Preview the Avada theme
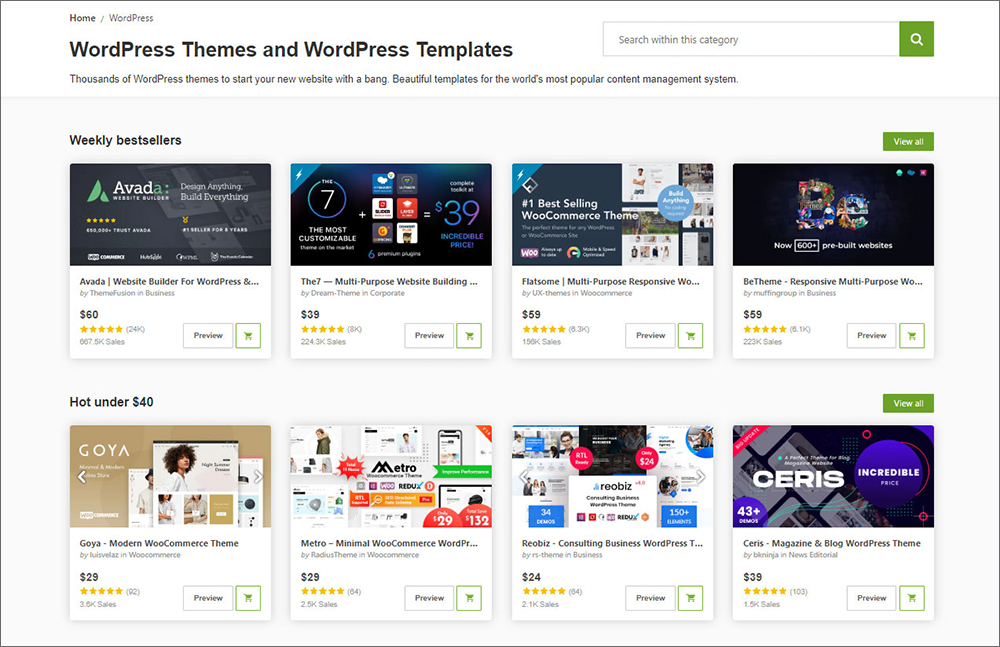This screenshot has height=647, width=1000. (x=208, y=336)
